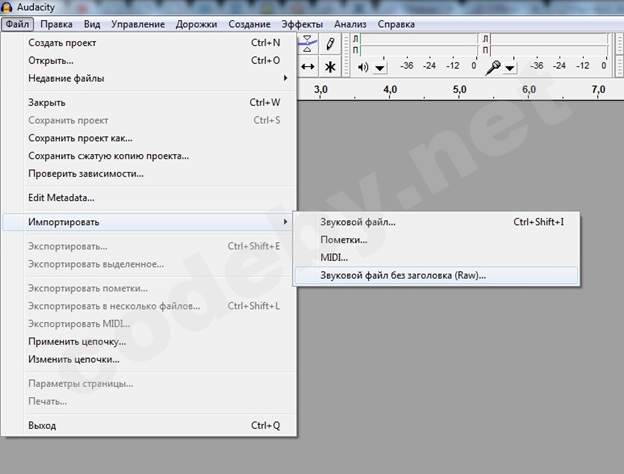Select Звуковой файл... import option
The height and width of the screenshot is (474, 624).
[x=358, y=221]
